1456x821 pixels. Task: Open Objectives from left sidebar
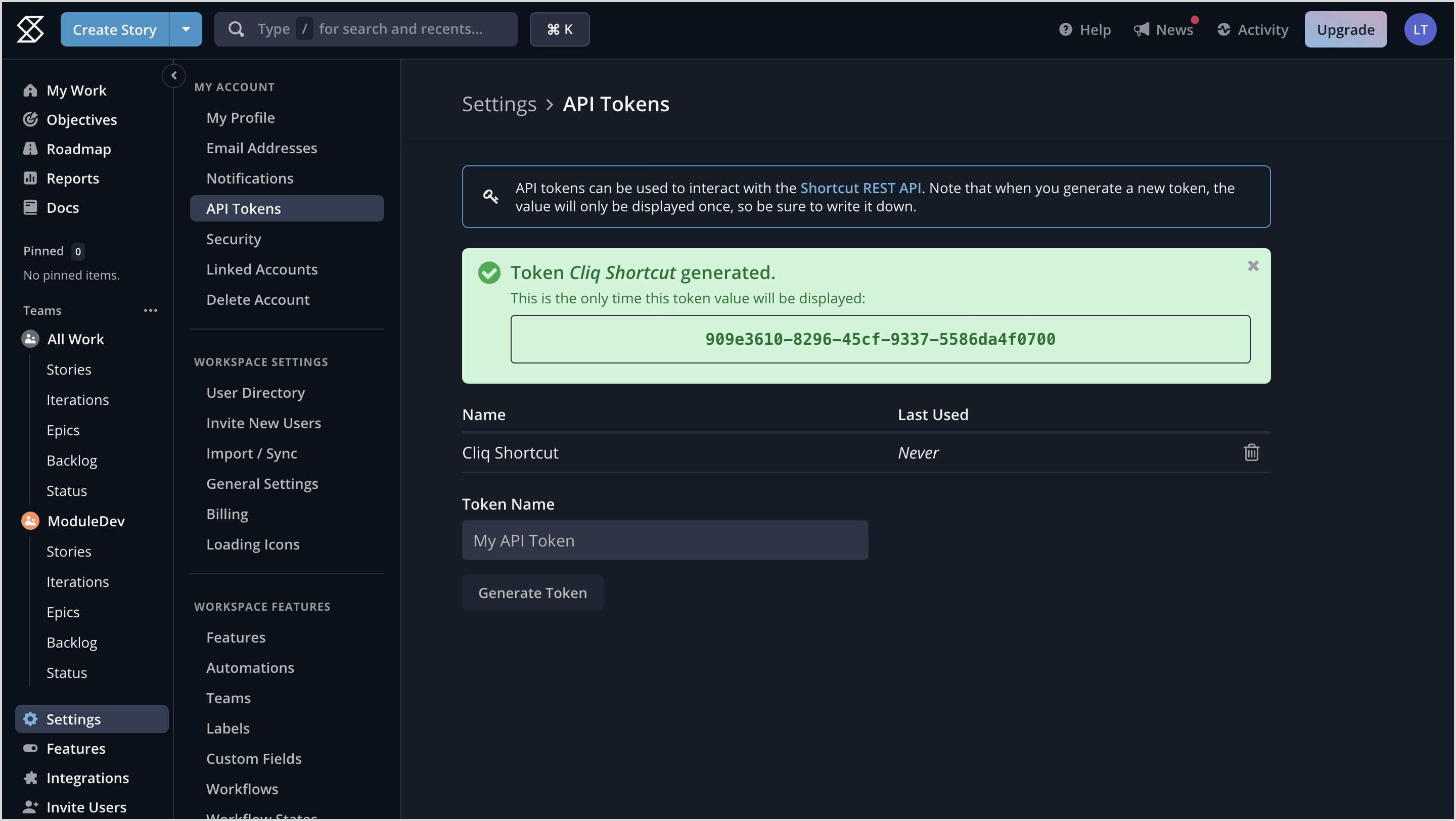tap(81, 120)
